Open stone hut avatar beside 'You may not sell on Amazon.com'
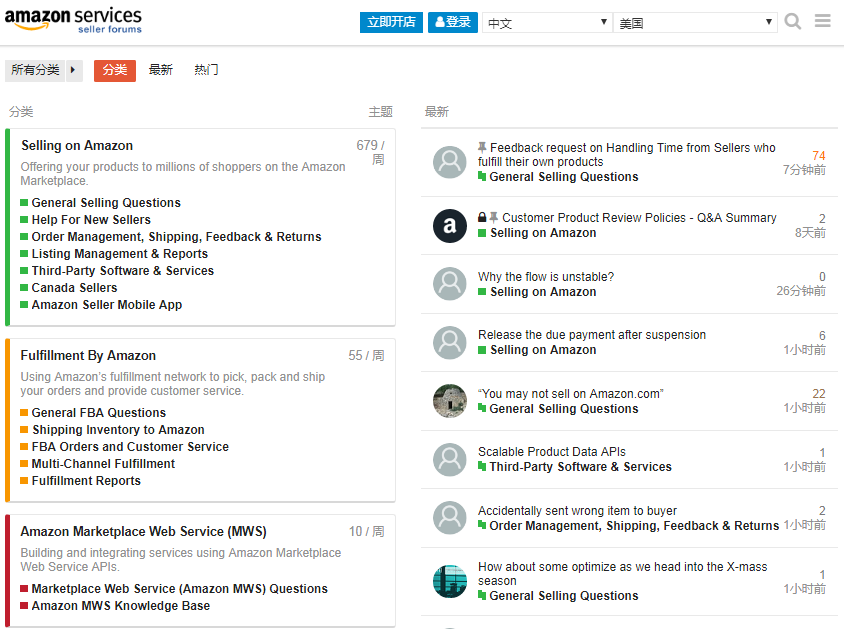Image resolution: width=844 pixels, height=629 pixels. 449,401
